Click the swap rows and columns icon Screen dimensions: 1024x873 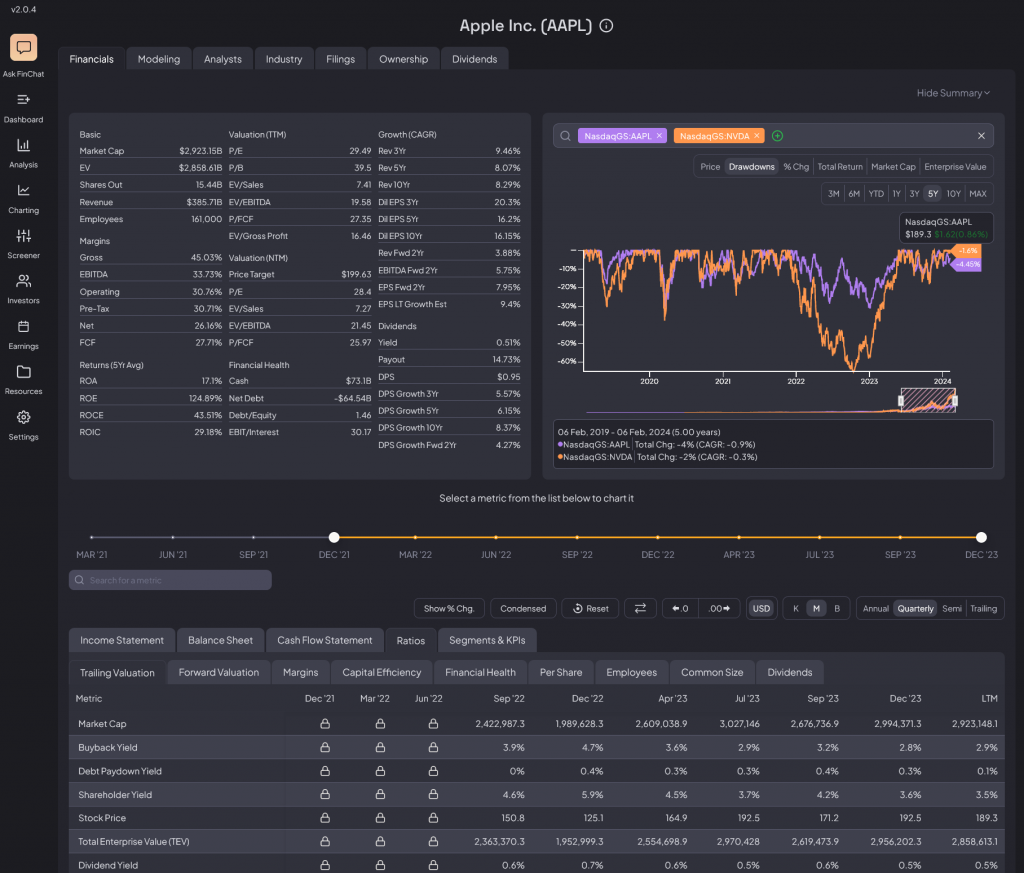coord(640,608)
